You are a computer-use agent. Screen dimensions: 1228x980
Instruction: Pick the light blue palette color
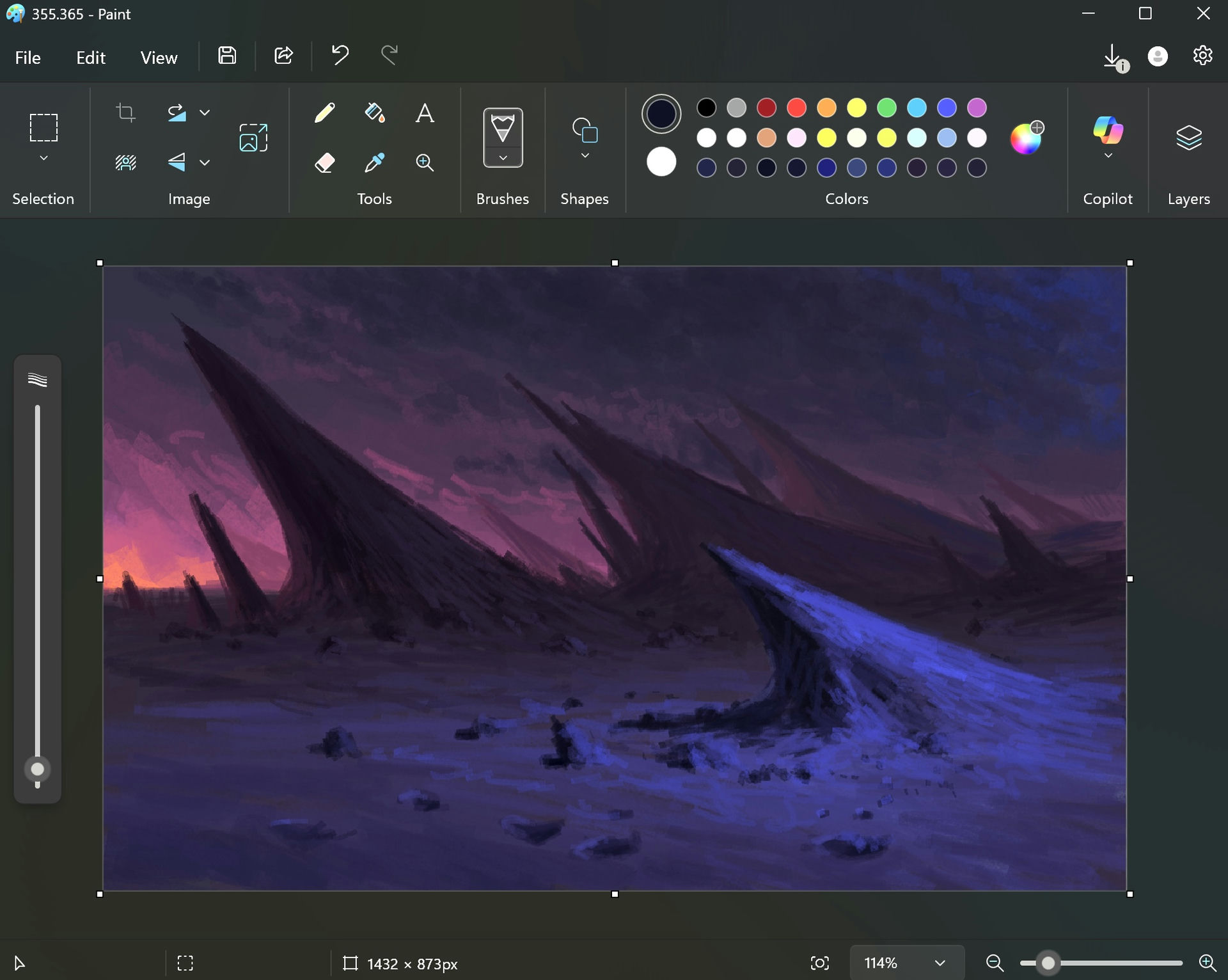coord(917,107)
